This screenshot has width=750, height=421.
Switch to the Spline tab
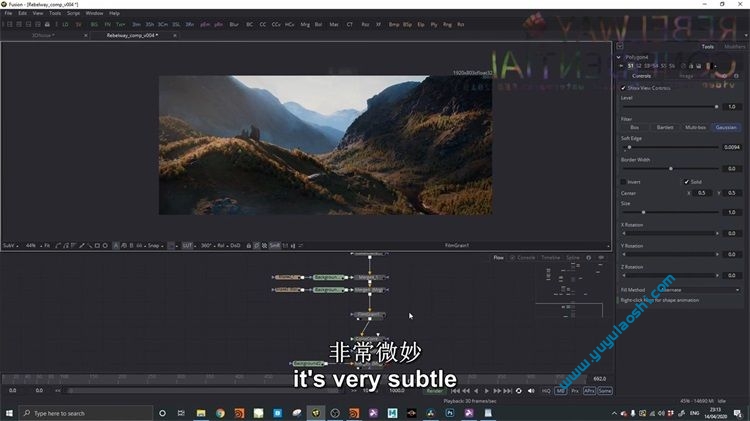(x=573, y=258)
